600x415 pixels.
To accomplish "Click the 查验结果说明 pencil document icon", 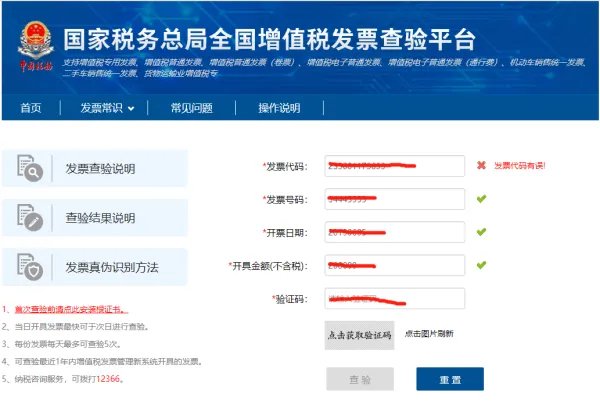I will [30, 217].
